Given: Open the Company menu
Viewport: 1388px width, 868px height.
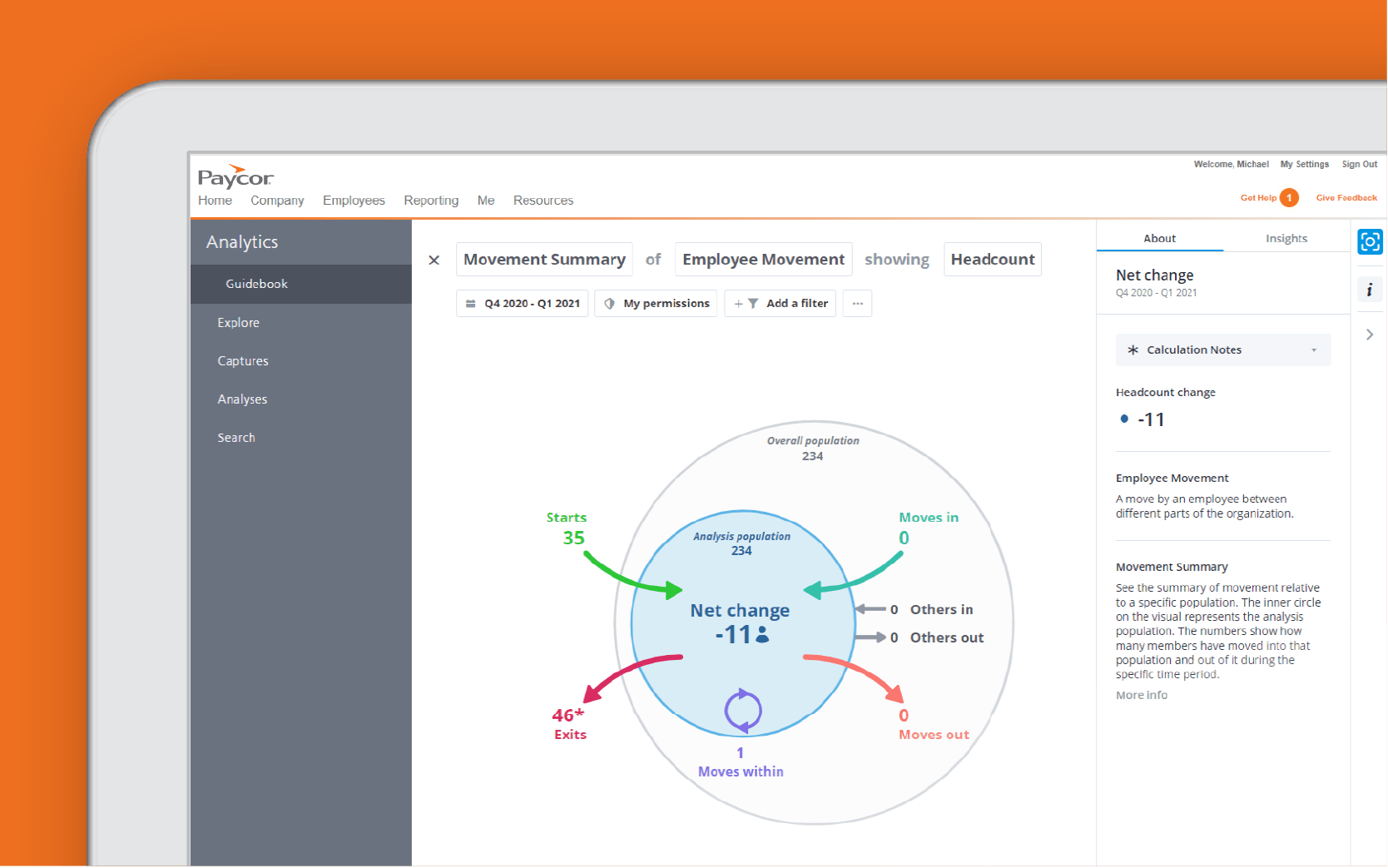Looking at the screenshot, I should coord(277,201).
